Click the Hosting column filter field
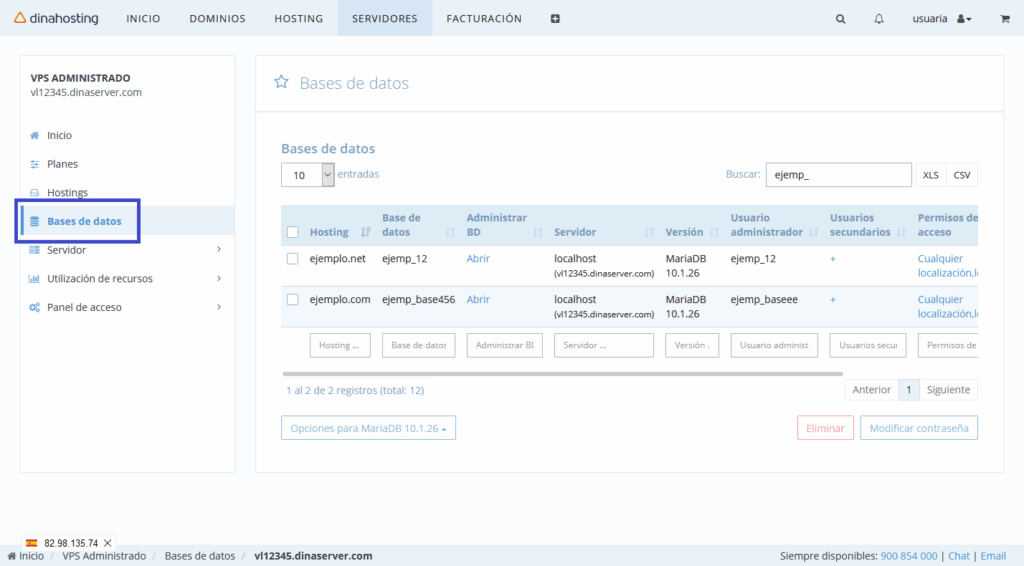 (340, 345)
